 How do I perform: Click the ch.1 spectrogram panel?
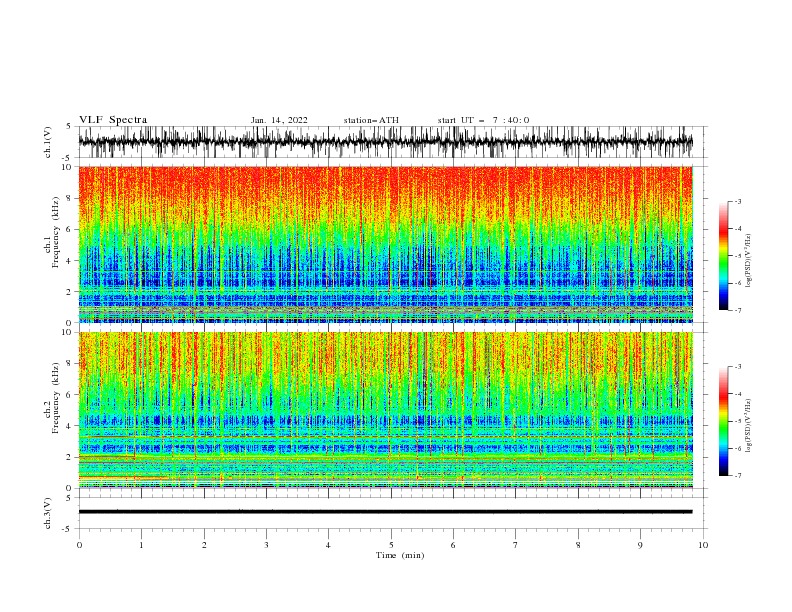tap(386, 244)
